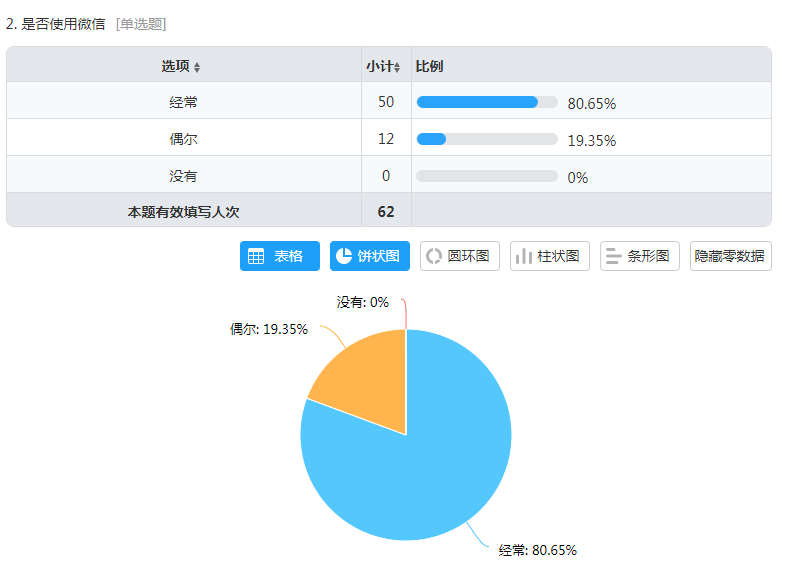Screen dimensions: 799x578
Task: Click the 本题有效填写人次 row label
Action: (183, 212)
